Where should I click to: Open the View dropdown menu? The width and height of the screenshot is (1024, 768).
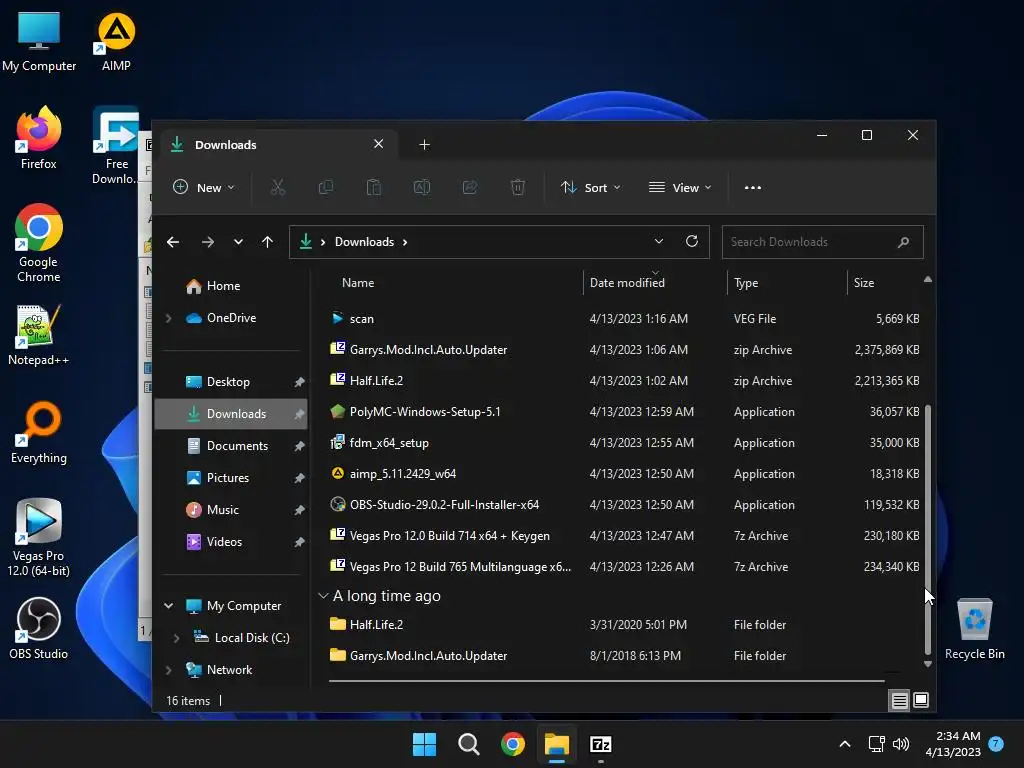680,187
